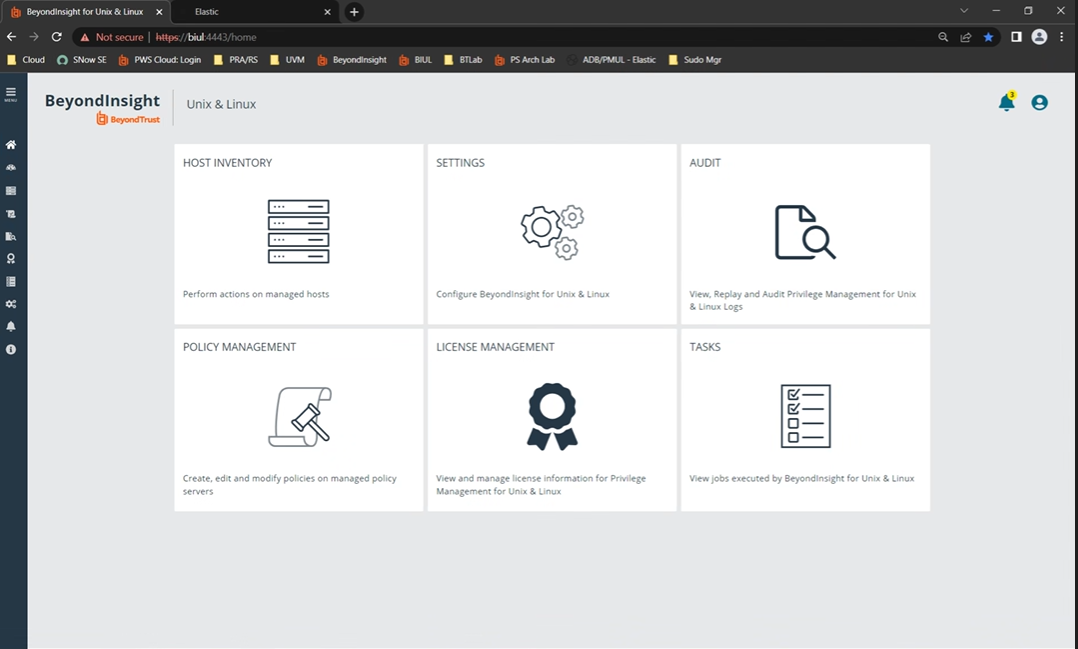Open Audit from the sidebar document-search icon

click(x=11, y=237)
